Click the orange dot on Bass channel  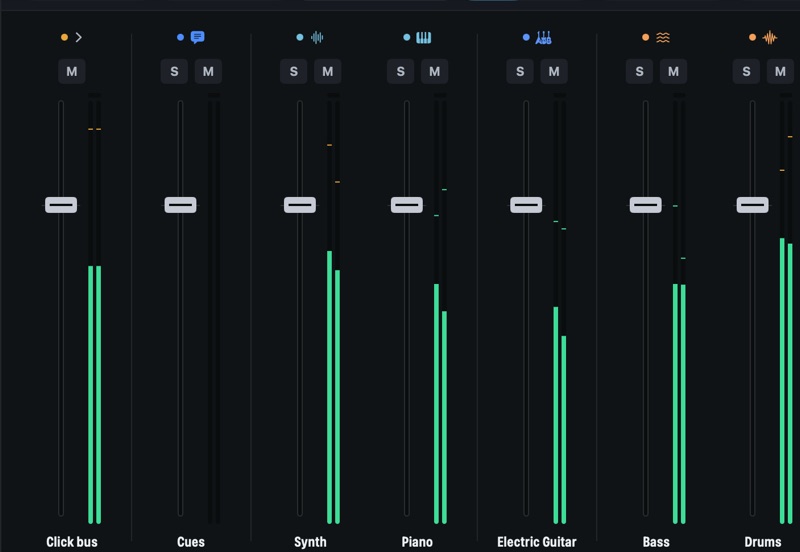(645, 37)
